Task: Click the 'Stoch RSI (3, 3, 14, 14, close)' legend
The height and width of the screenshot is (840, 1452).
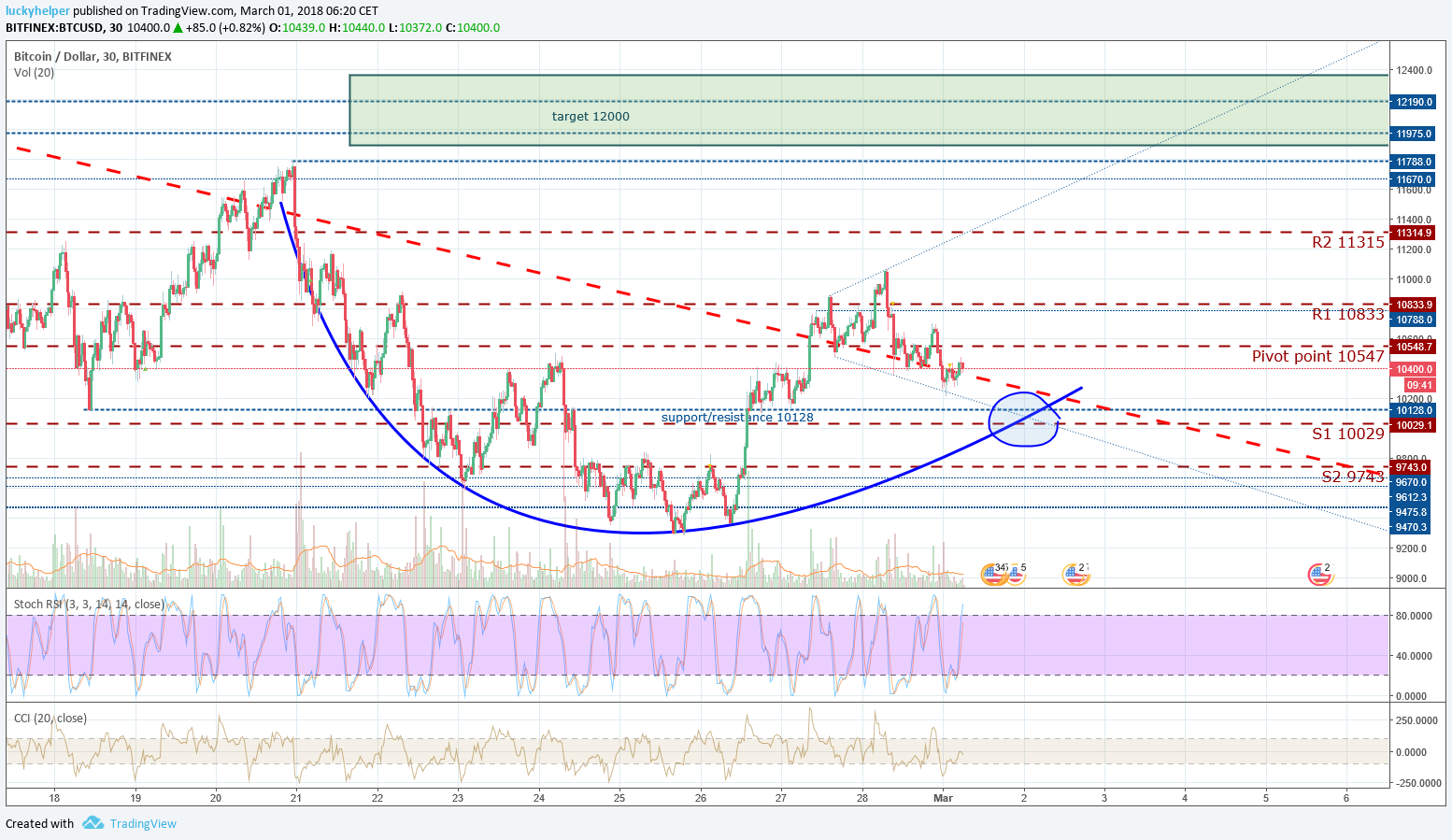Action: [x=89, y=605]
